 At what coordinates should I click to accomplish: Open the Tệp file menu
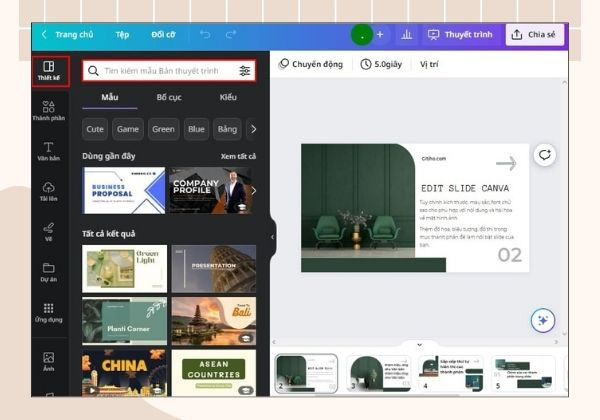[x=122, y=35]
